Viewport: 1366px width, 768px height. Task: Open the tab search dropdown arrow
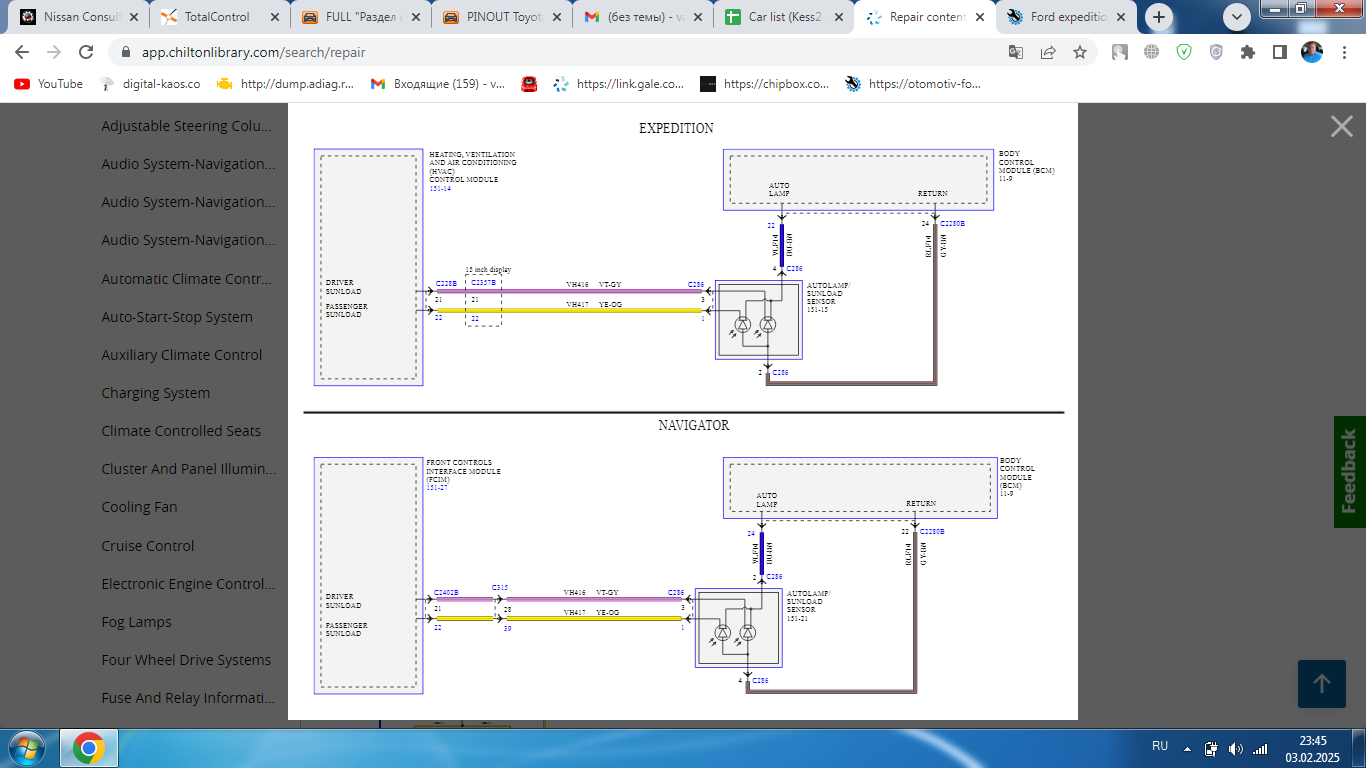[1237, 17]
